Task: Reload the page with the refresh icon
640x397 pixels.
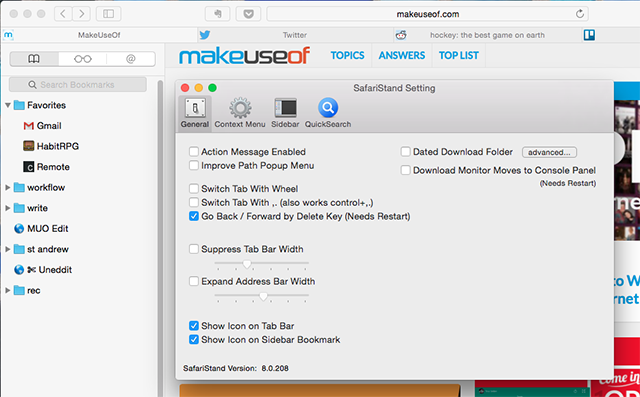Action: pyautogui.click(x=580, y=14)
